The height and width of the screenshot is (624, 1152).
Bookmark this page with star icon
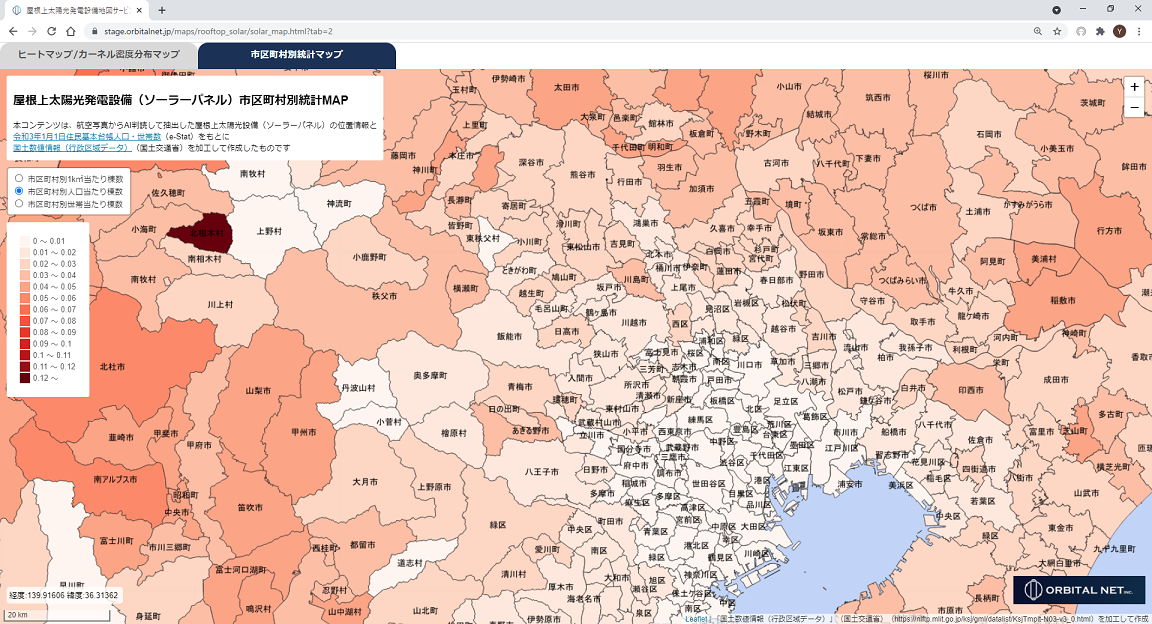(x=1057, y=31)
